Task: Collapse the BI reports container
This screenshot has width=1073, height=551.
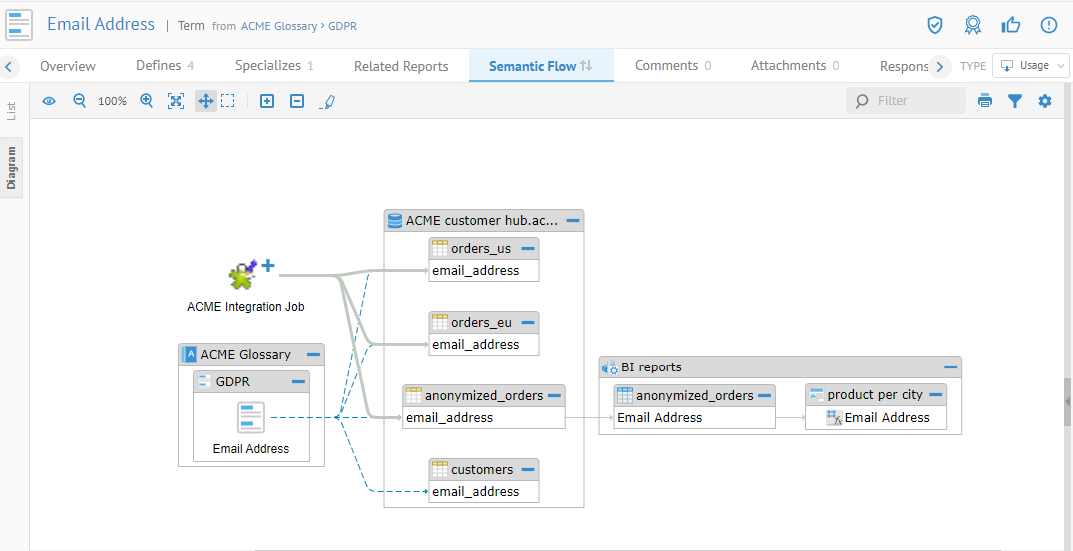Action: tap(950, 367)
